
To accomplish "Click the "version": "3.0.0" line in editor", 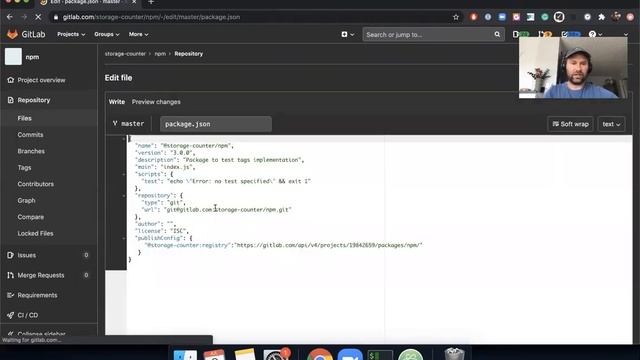I will pos(165,153).
